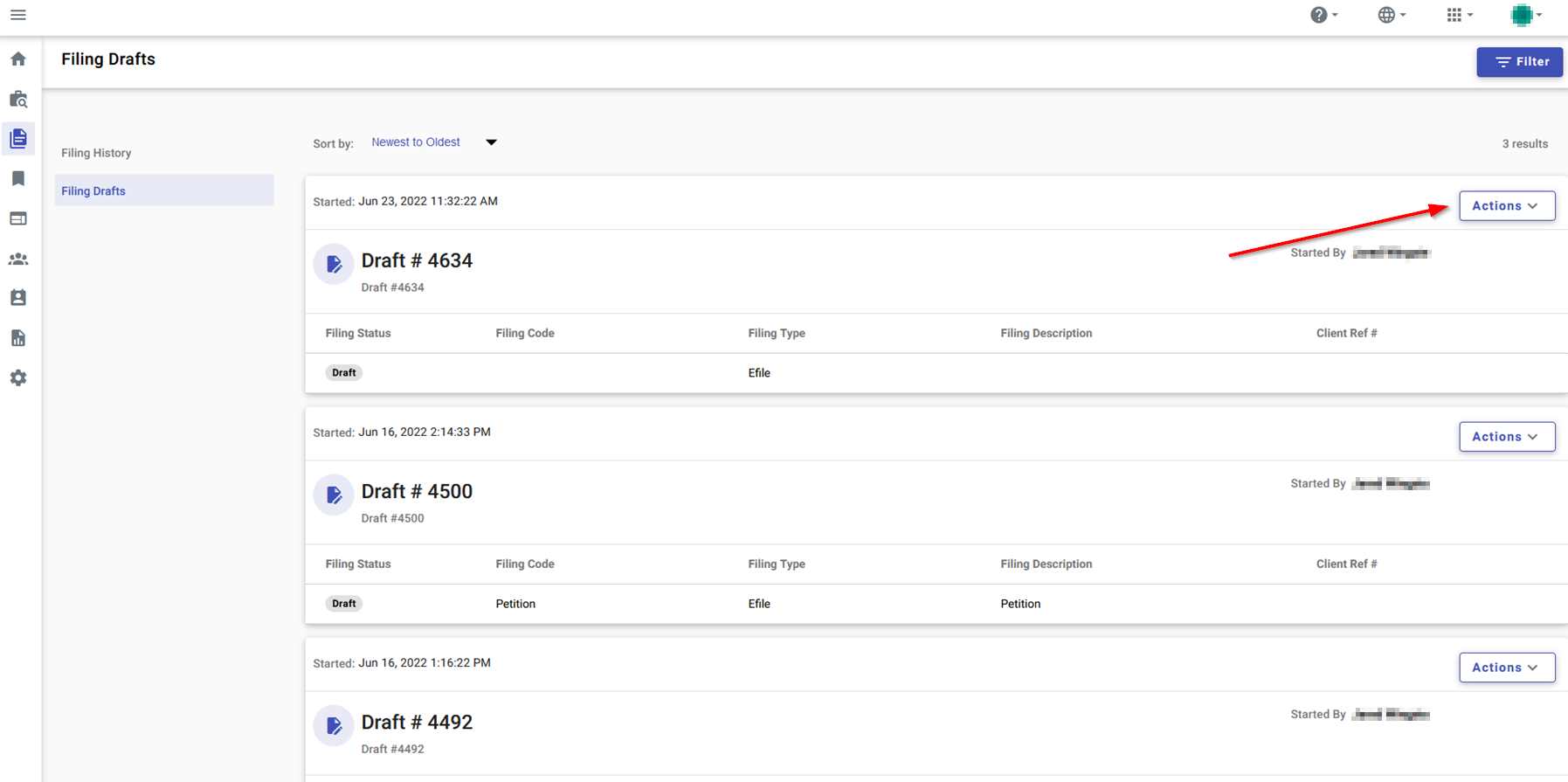Viewport: 1568px width, 782px height.
Task: Open the settings gear icon in sidebar
Action: tap(18, 378)
